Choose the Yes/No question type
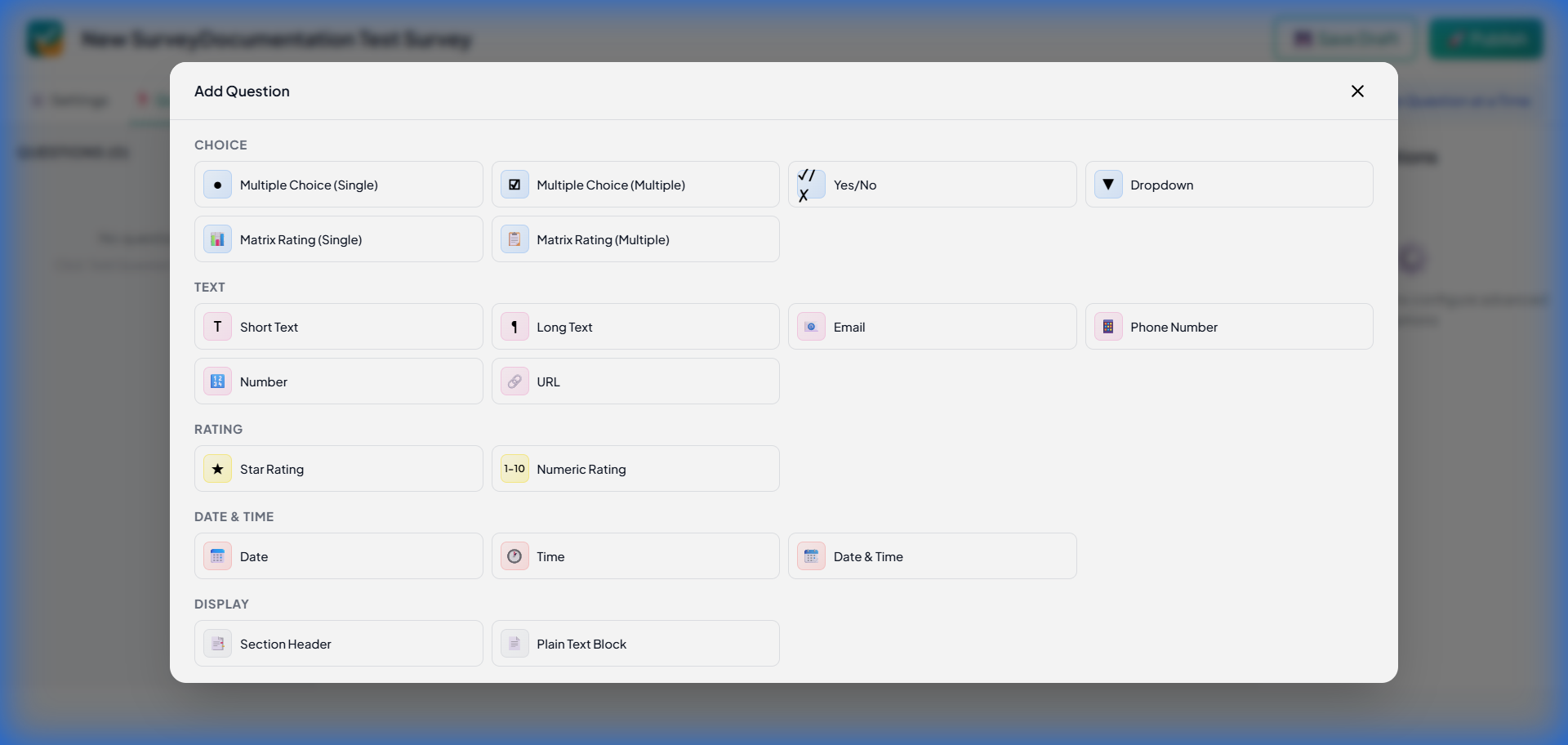Screen dimensions: 1568x745 (x=931, y=185)
